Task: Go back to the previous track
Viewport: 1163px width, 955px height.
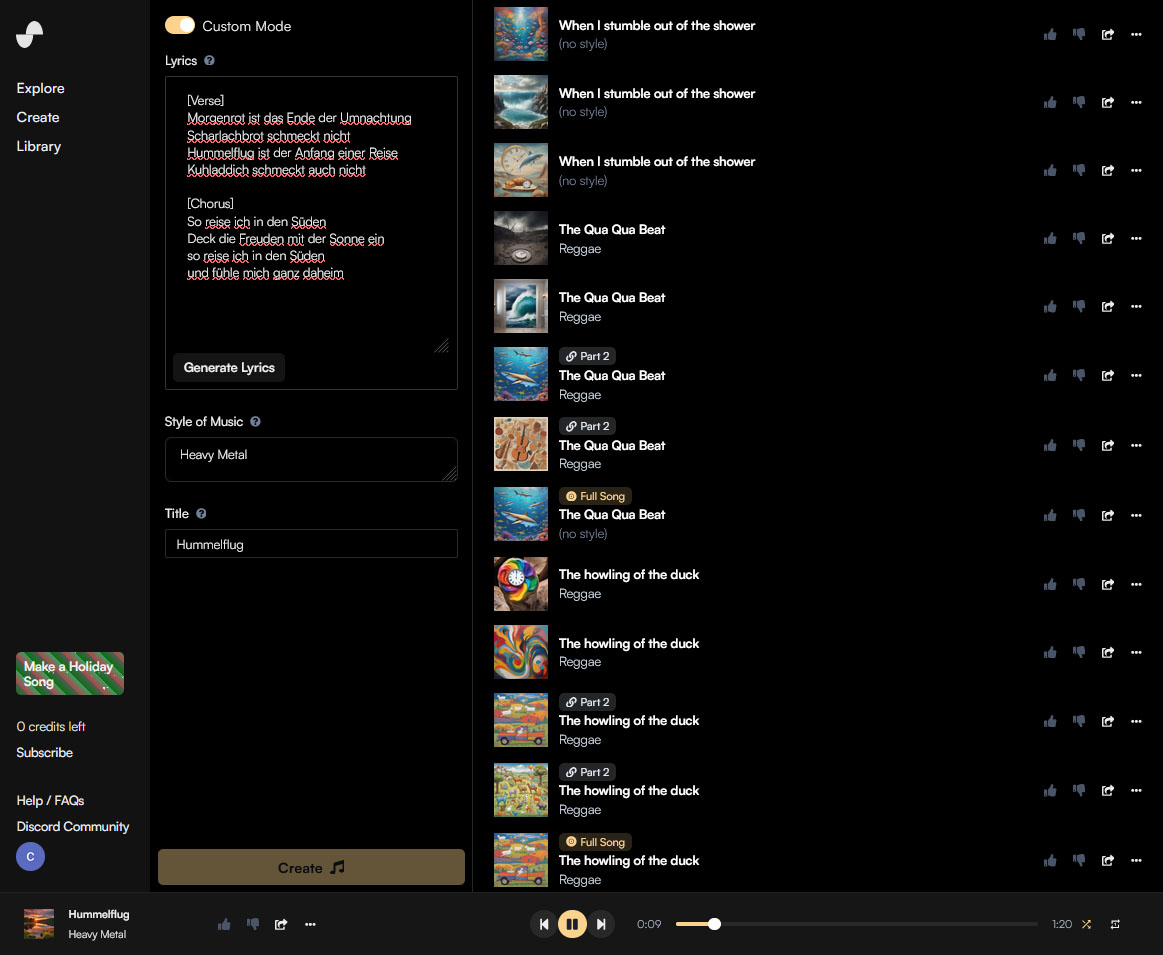Action: point(543,924)
